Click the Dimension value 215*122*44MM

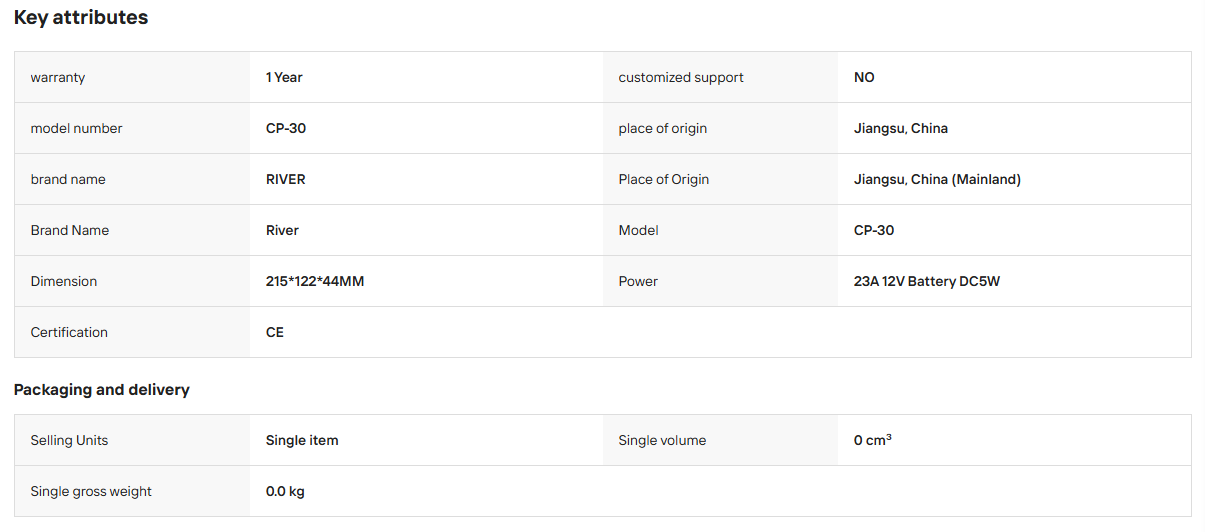pos(315,281)
